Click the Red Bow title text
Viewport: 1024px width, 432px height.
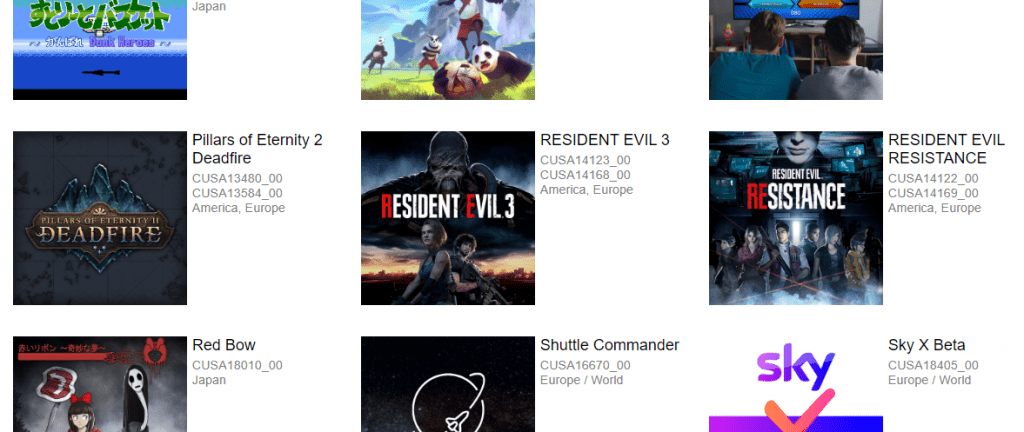tap(224, 345)
